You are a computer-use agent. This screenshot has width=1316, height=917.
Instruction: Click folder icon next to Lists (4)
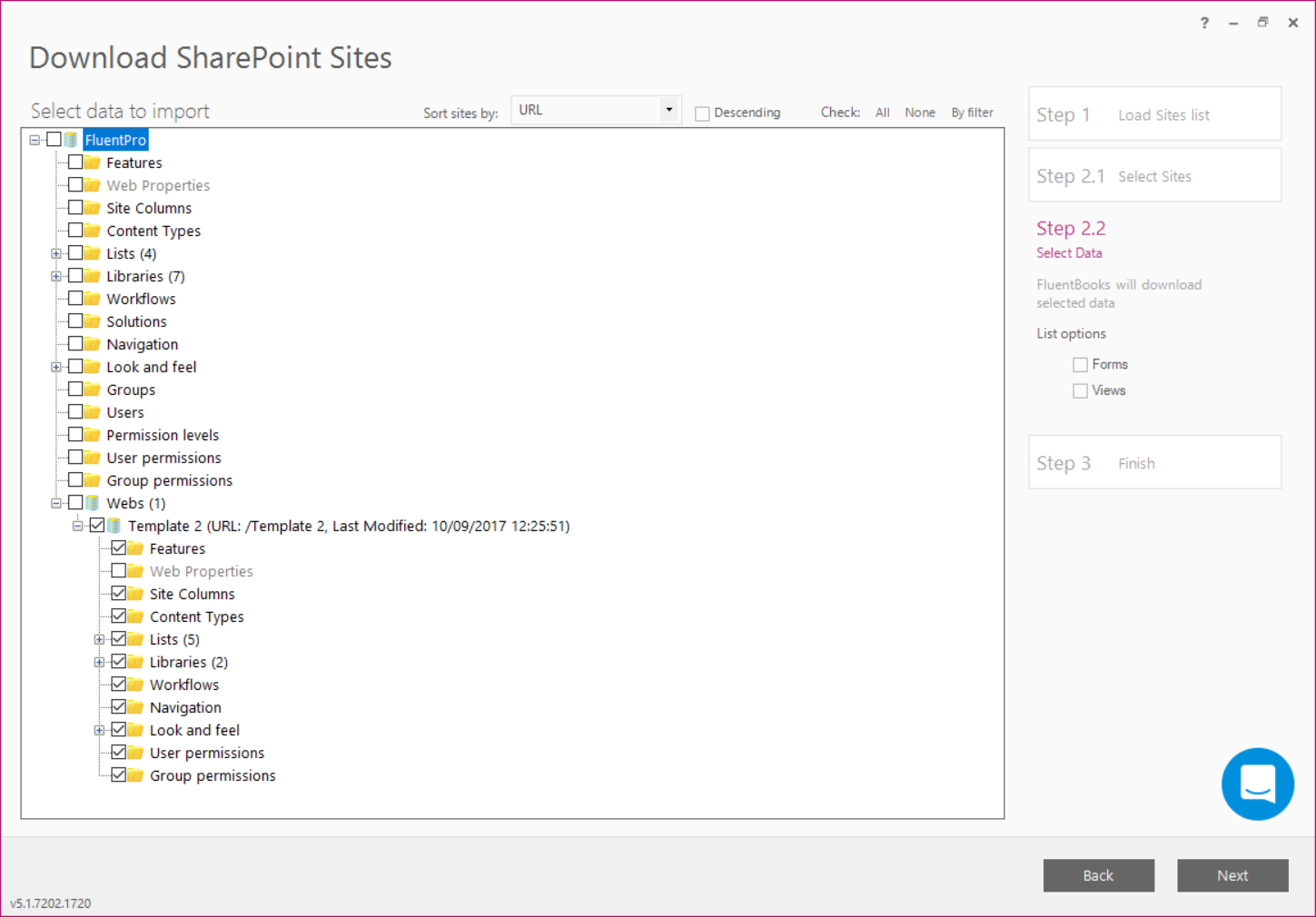(x=93, y=253)
